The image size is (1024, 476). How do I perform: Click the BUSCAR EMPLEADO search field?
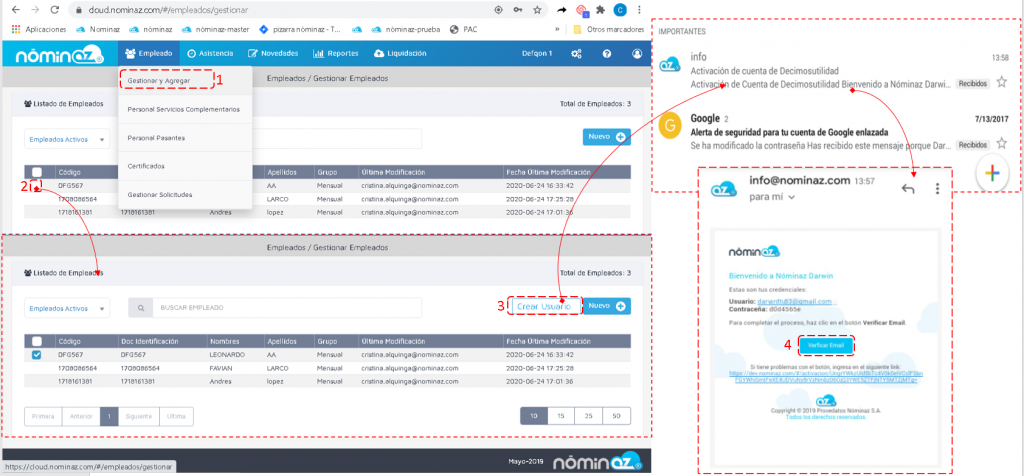(x=287, y=308)
